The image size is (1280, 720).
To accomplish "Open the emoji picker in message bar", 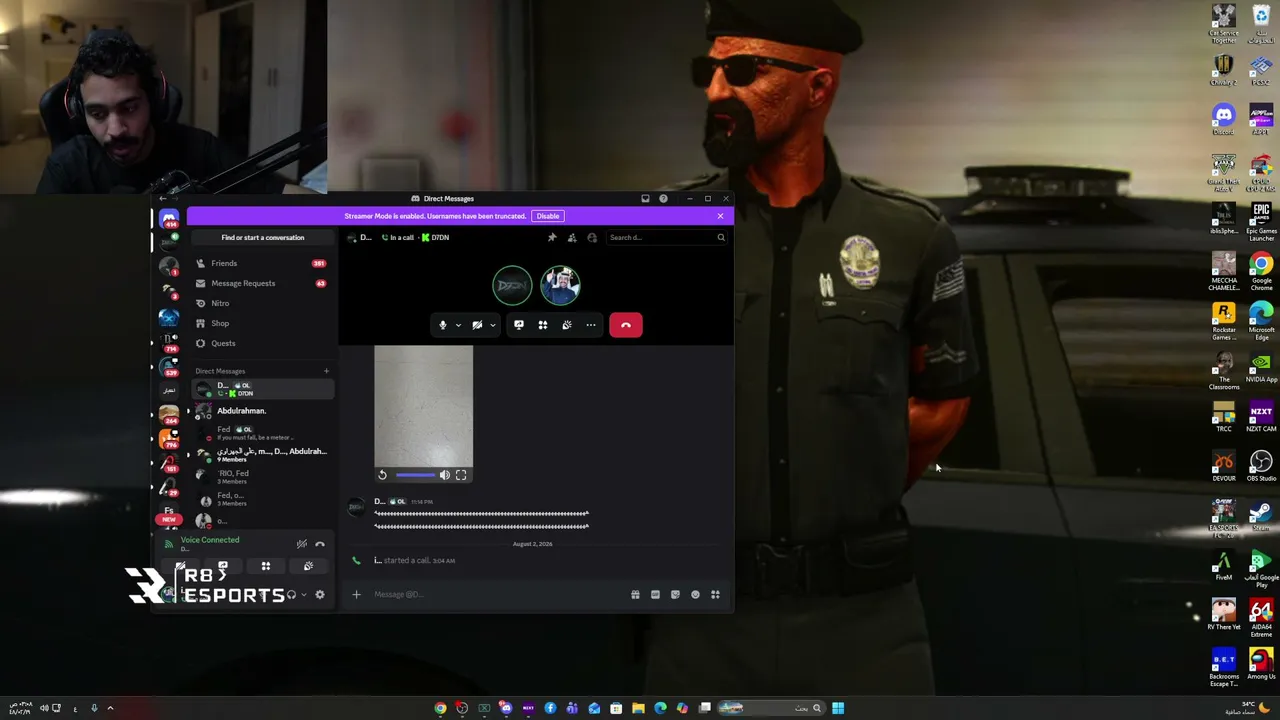I will (695, 595).
